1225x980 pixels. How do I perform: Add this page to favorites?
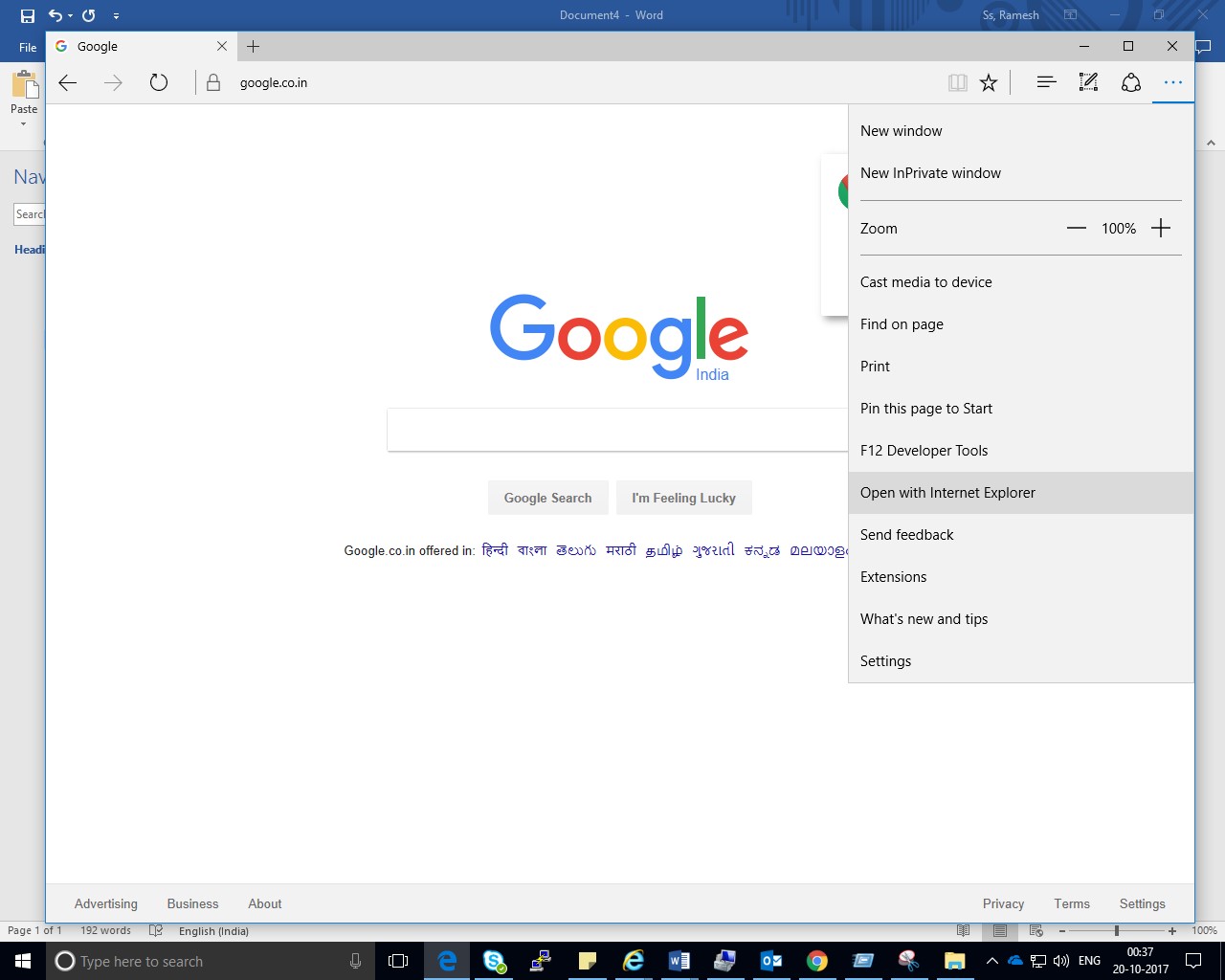pos(989,82)
